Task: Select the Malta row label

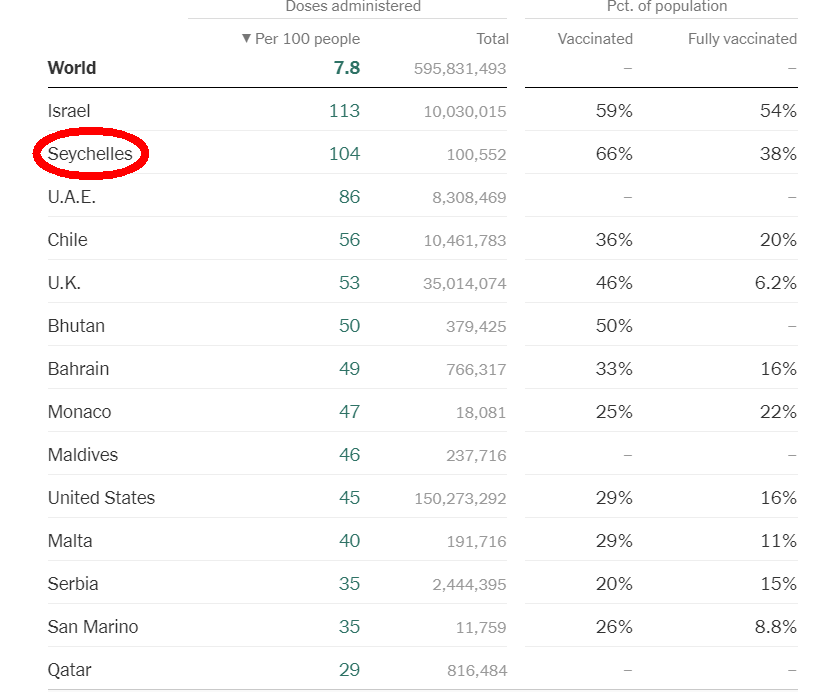Action: click(x=70, y=541)
